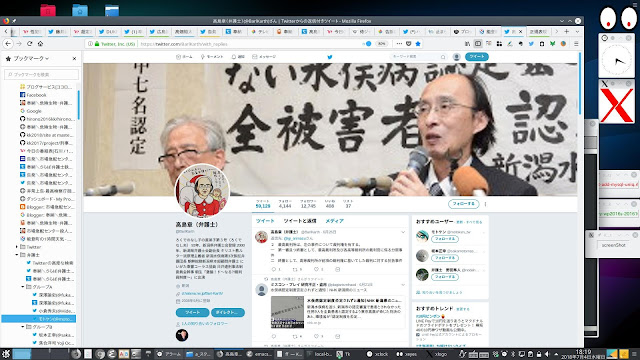Viewport: 640px width, 360px height.
Task: Close the bookmarks sidebar with the X
Action: [74, 58]
